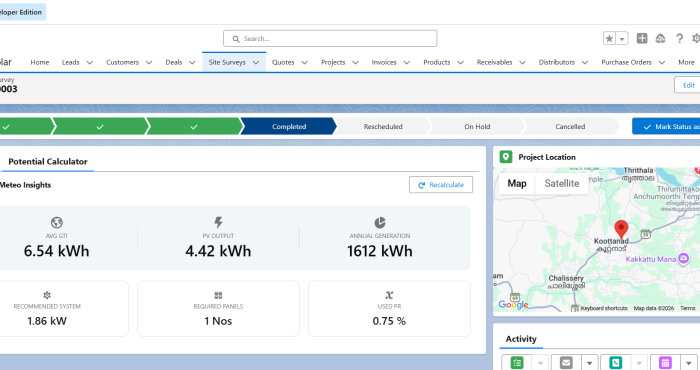Click the 1612 kWh annual generation value

[x=380, y=251]
